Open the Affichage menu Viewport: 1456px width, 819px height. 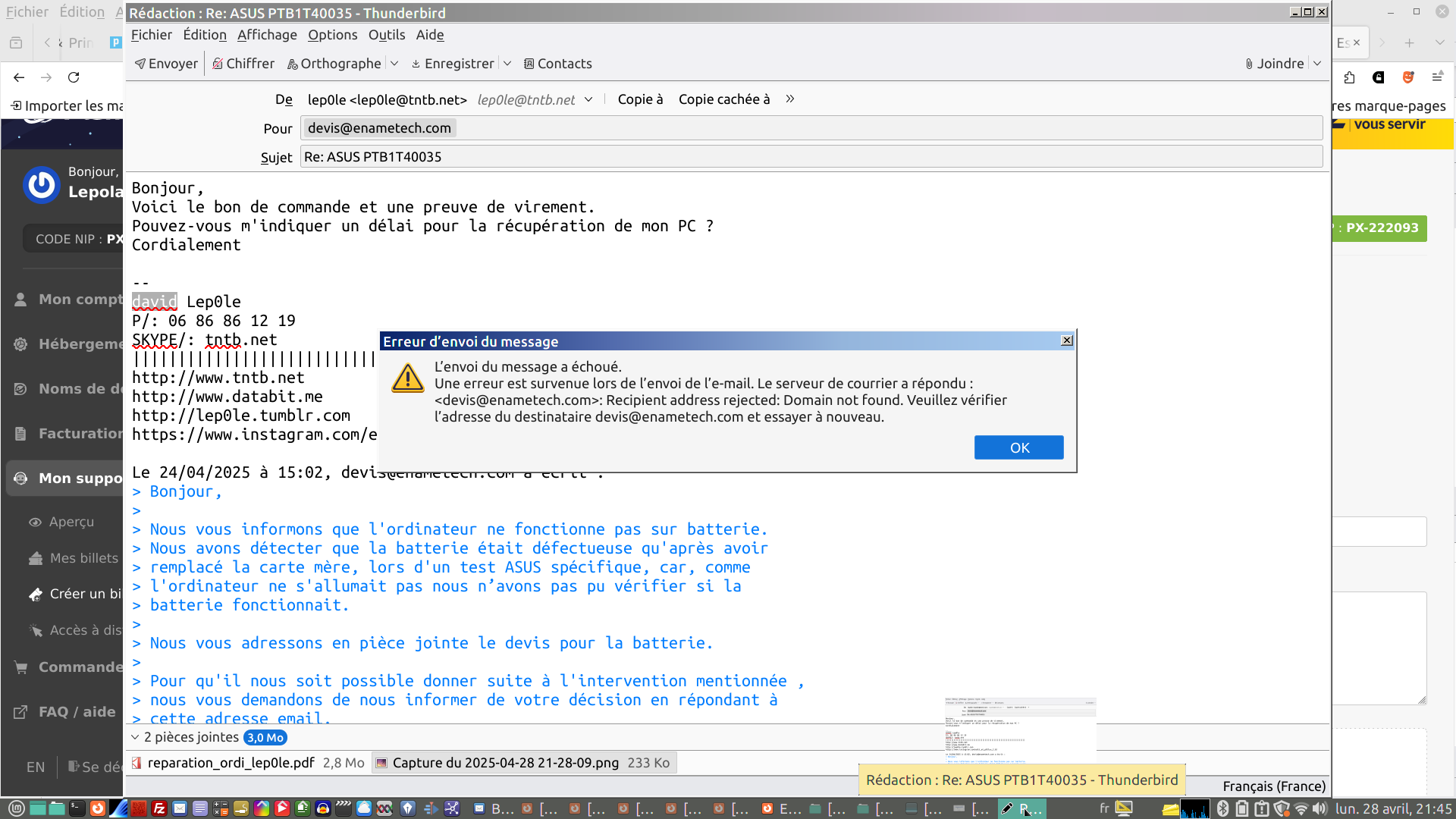tap(267, 35)
